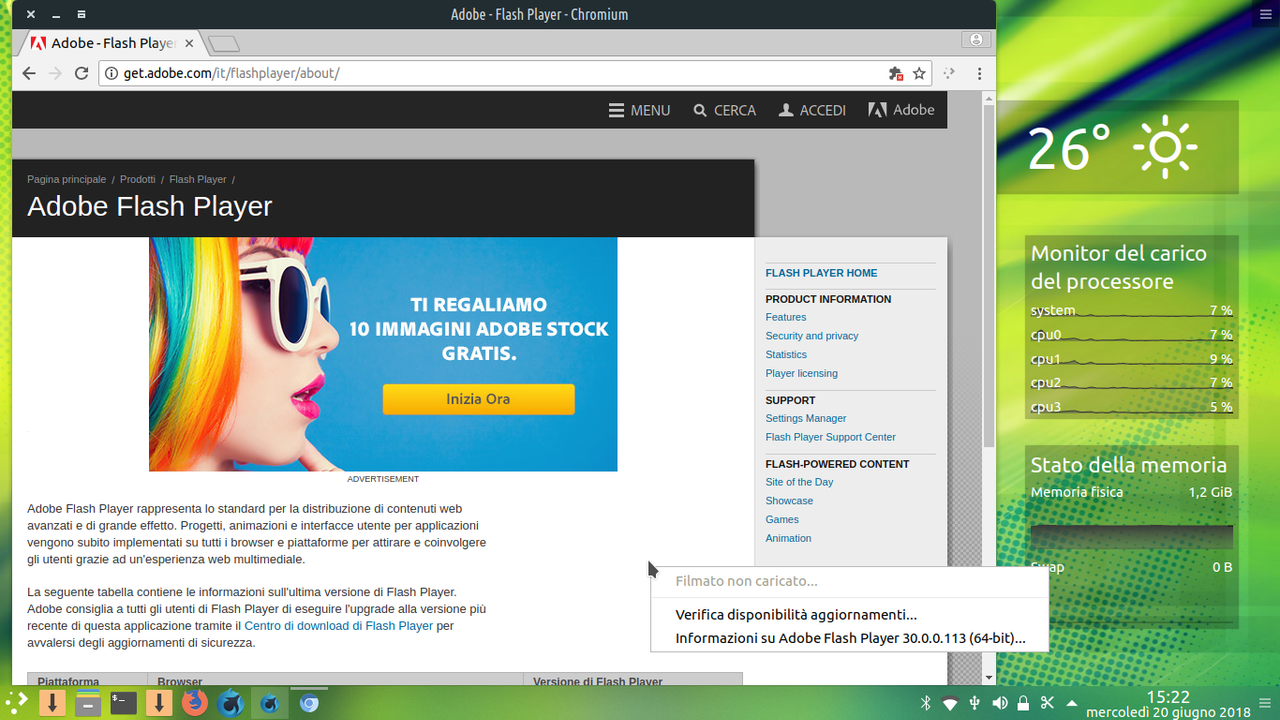This screenshot has height=720, width=1280.
Task: Expand hidden tray icons with up arrow
Action: 1072,704
